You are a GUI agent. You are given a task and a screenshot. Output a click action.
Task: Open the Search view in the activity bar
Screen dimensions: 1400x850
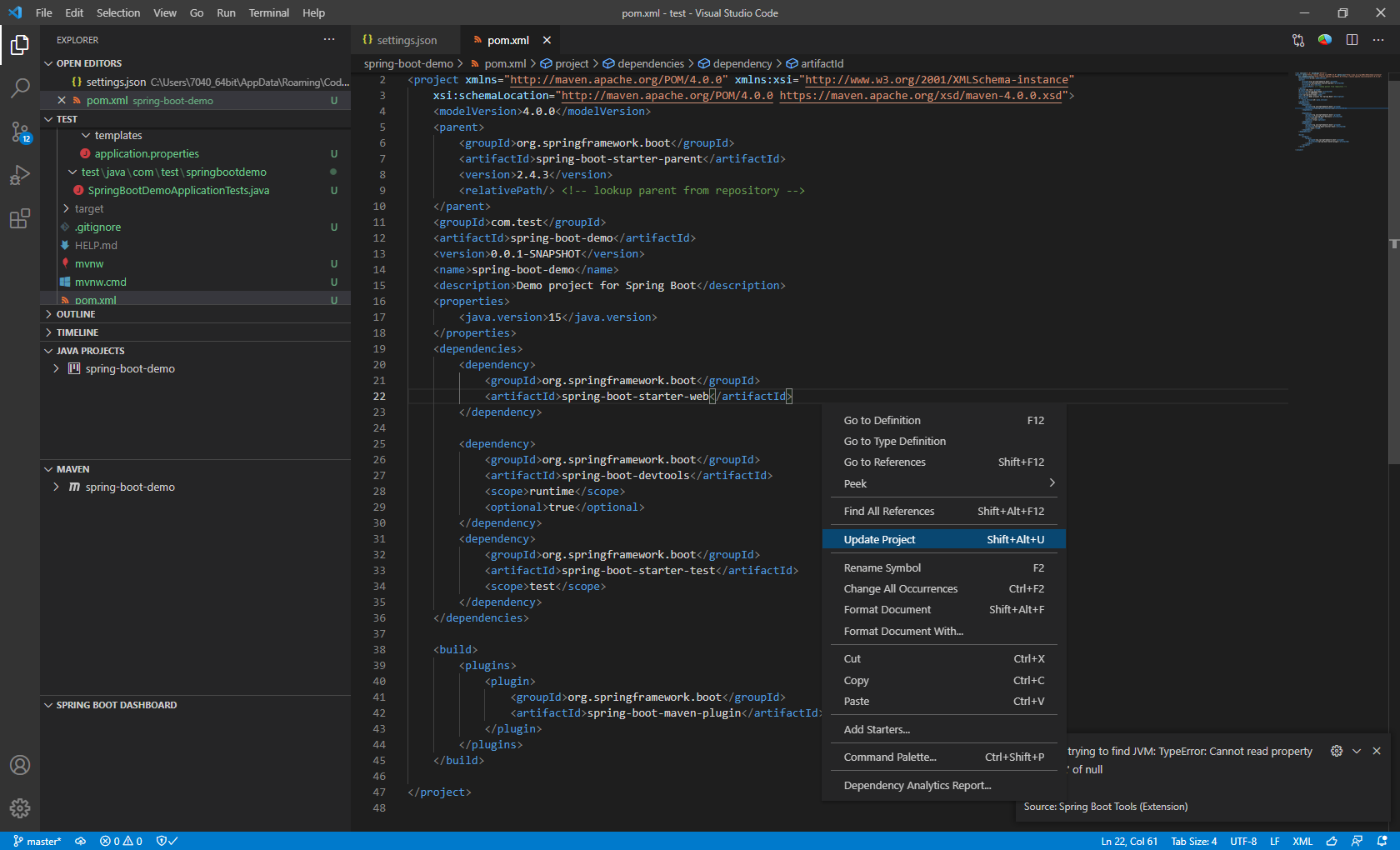(20, 88)
